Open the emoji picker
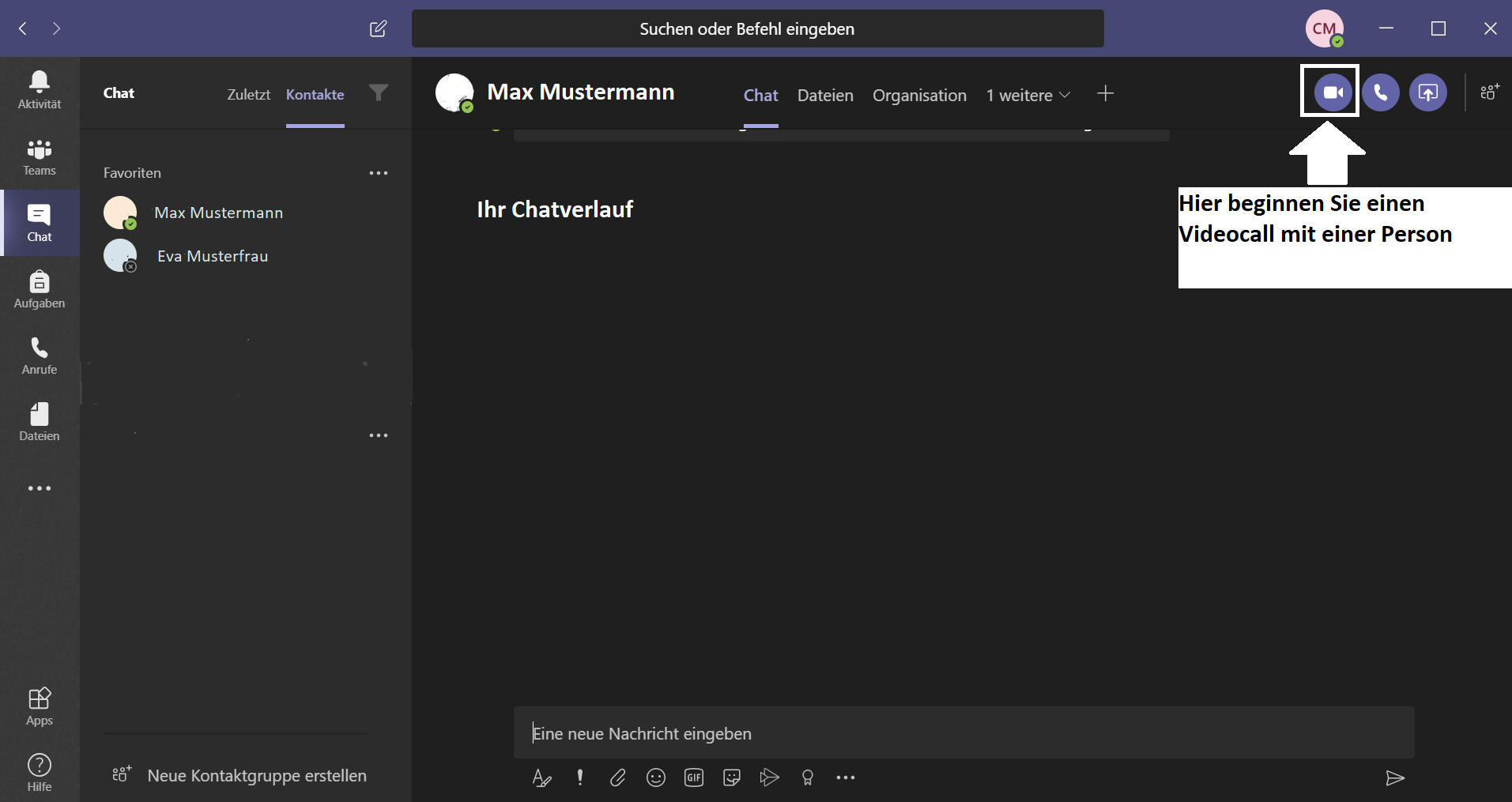1512x802 pixels. click(x=655, y=778)
